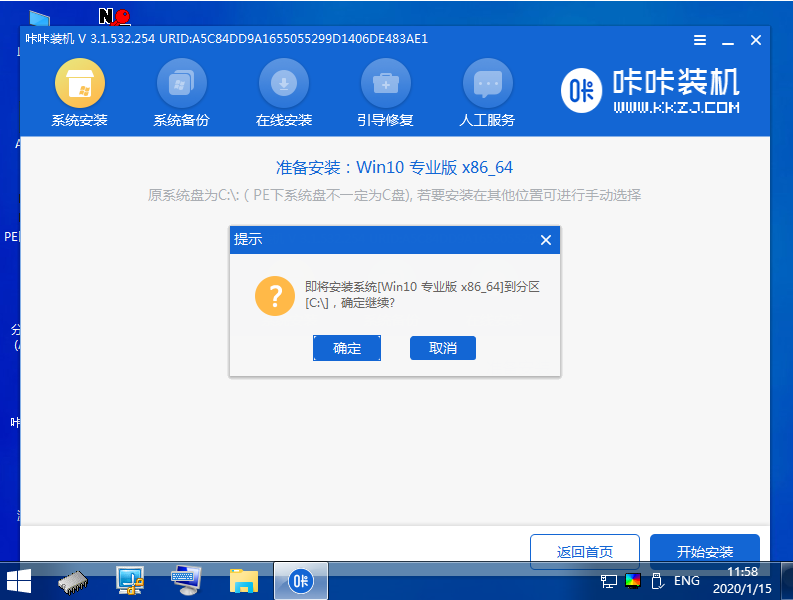793x600 pixels.
Task: Click 返回首页 (Return Home) button
Action: click(584, 551)
